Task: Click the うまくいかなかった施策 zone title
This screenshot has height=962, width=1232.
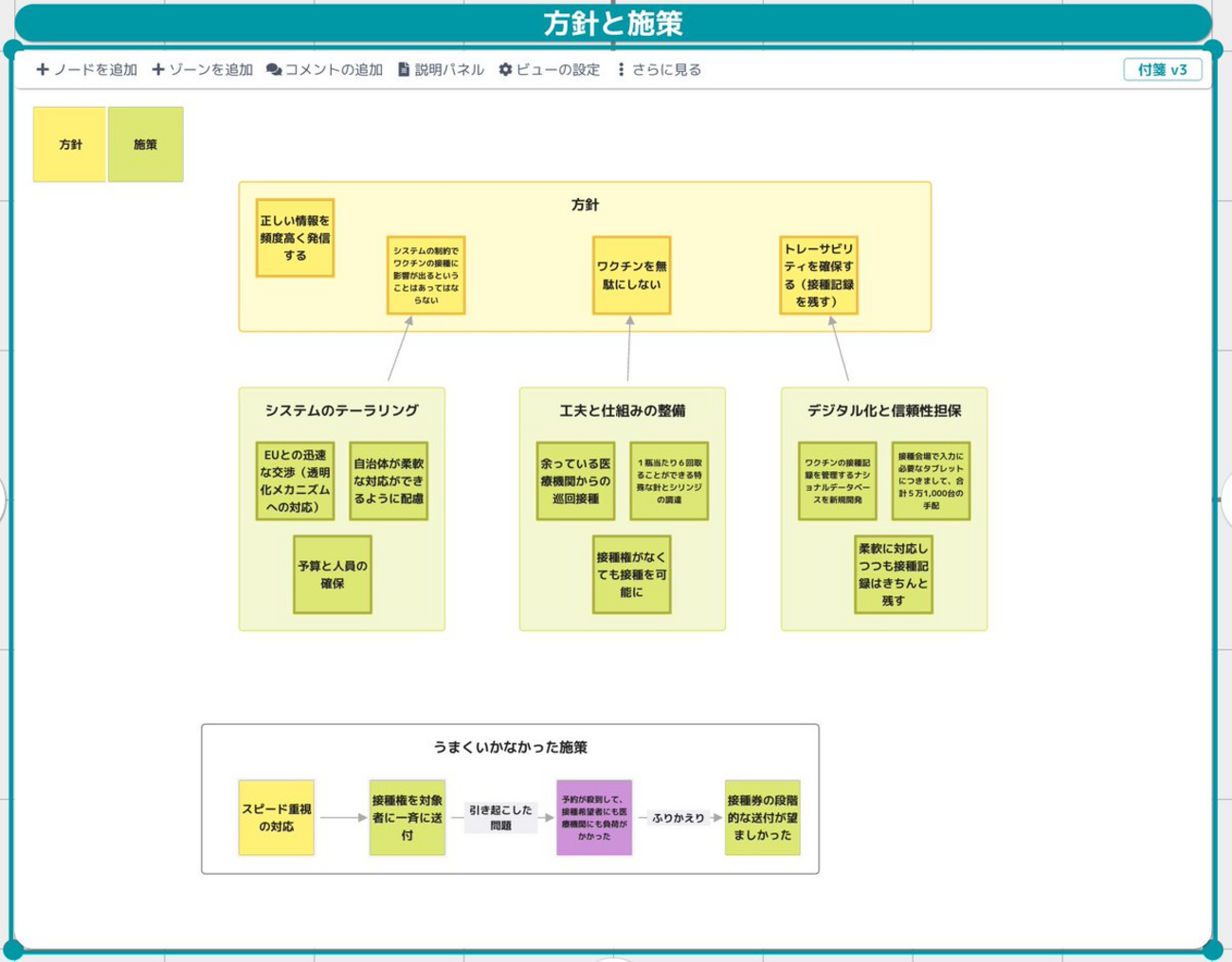Action: [510, 747]
